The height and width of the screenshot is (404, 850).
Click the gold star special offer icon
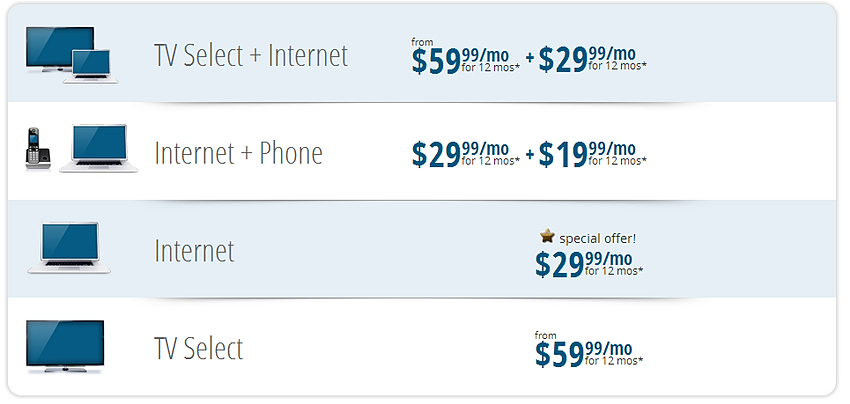pyautogui.click(x=547, y=237)
